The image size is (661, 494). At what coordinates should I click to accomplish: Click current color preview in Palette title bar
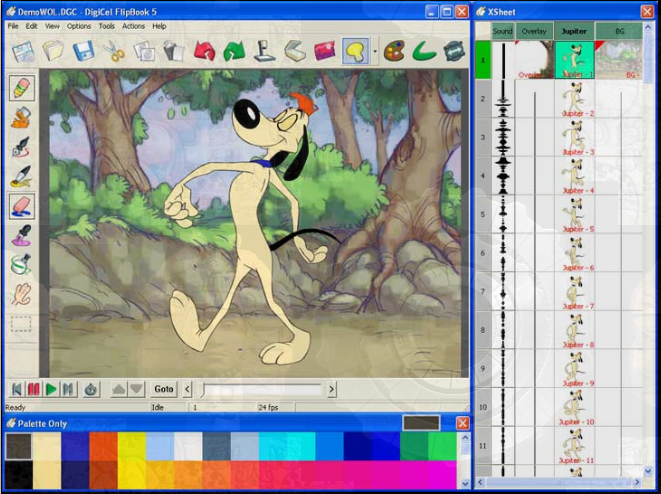tap(421, 423)
